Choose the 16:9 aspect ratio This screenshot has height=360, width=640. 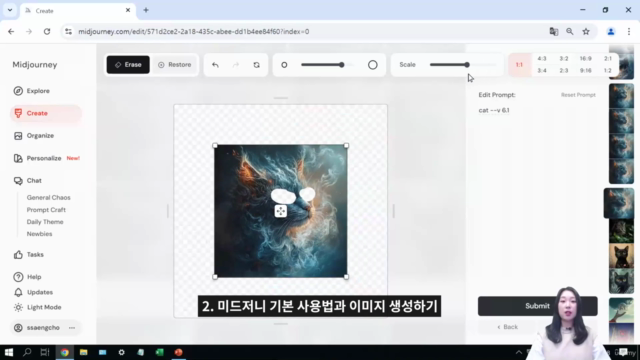click(586, 58)
